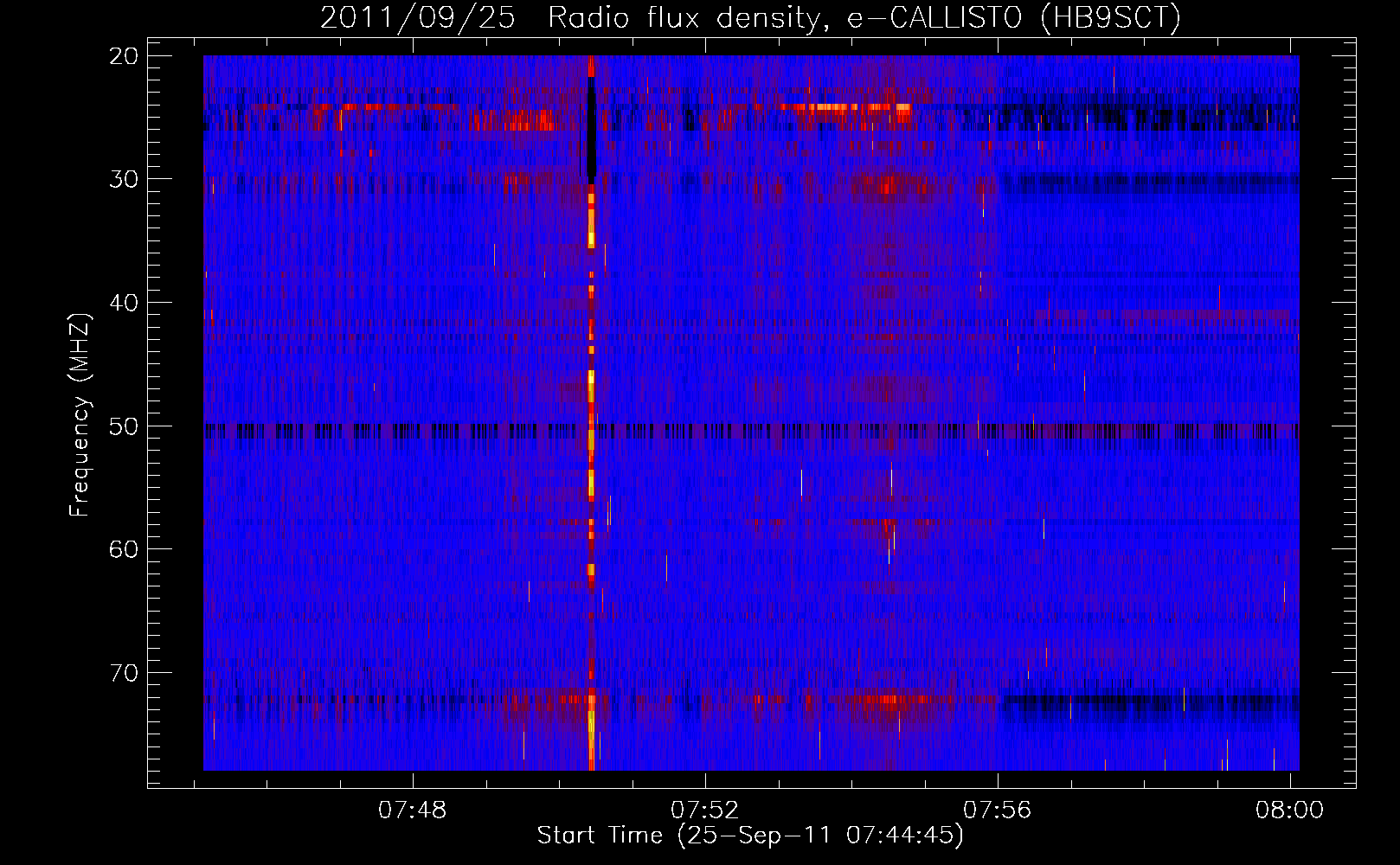Click the 07:52 time tick label

[705, 810]
